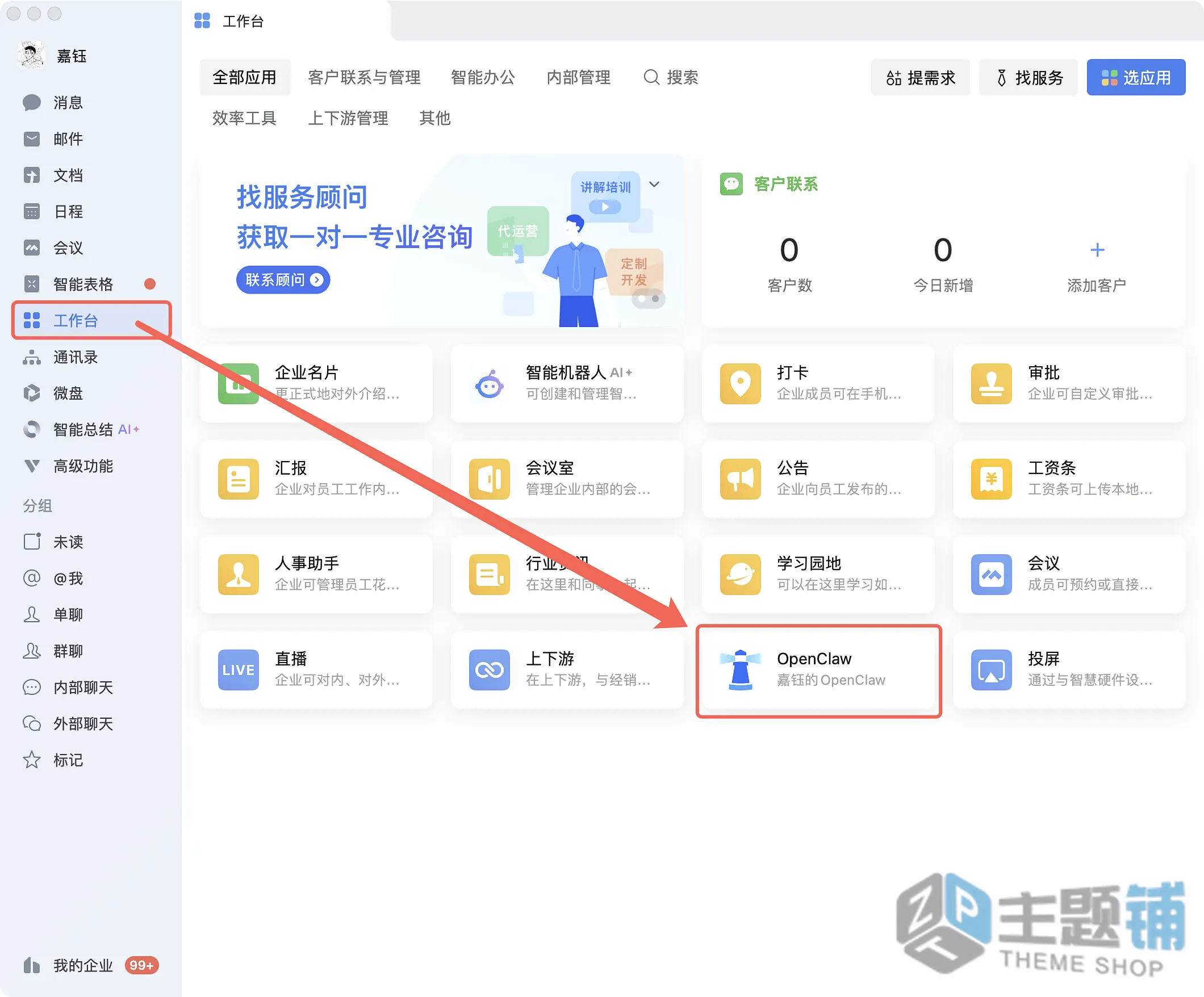The image size is (1204, 997).
Task: Click the 学习园地 planet icon
Action: [x=740, y=574]
